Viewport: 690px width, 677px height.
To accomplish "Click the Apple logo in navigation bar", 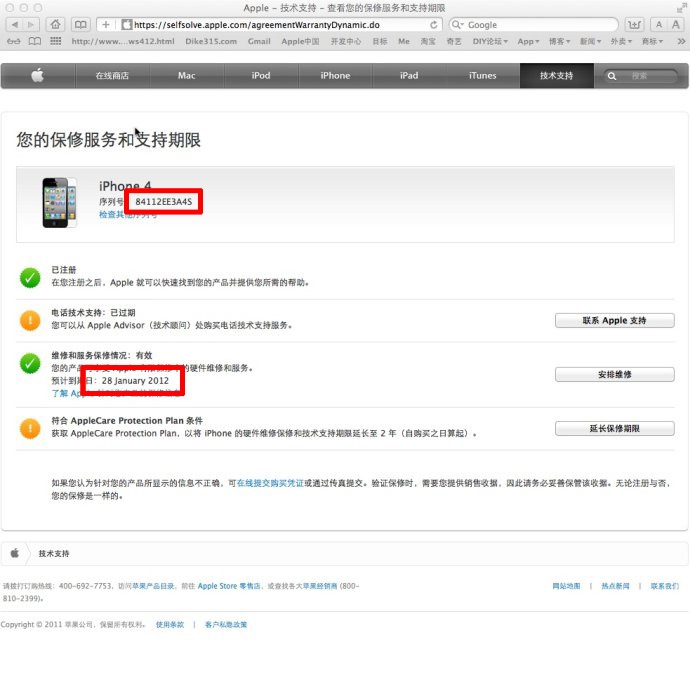I will click(x=37, y=76).
